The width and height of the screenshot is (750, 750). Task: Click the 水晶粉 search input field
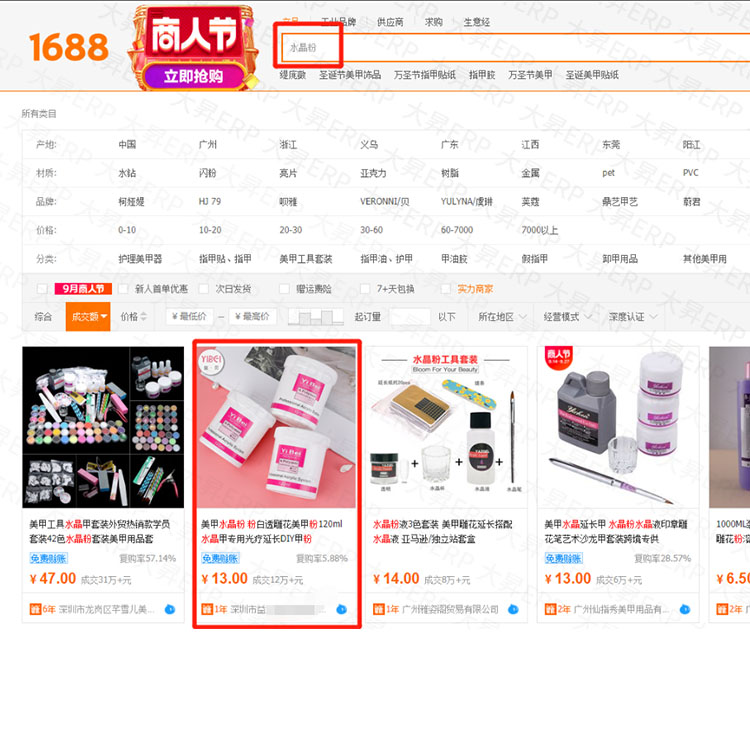517,47
